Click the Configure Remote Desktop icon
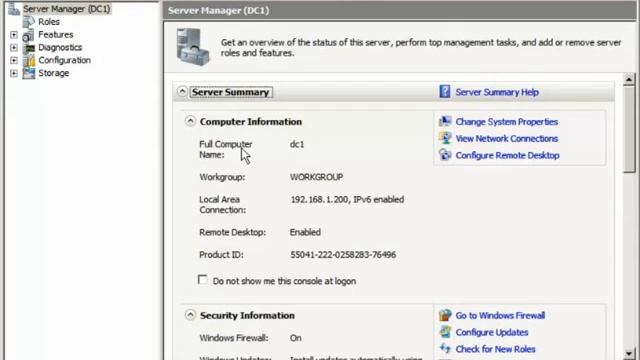Viewport: 640px width, 360px height. pos(445,155)
